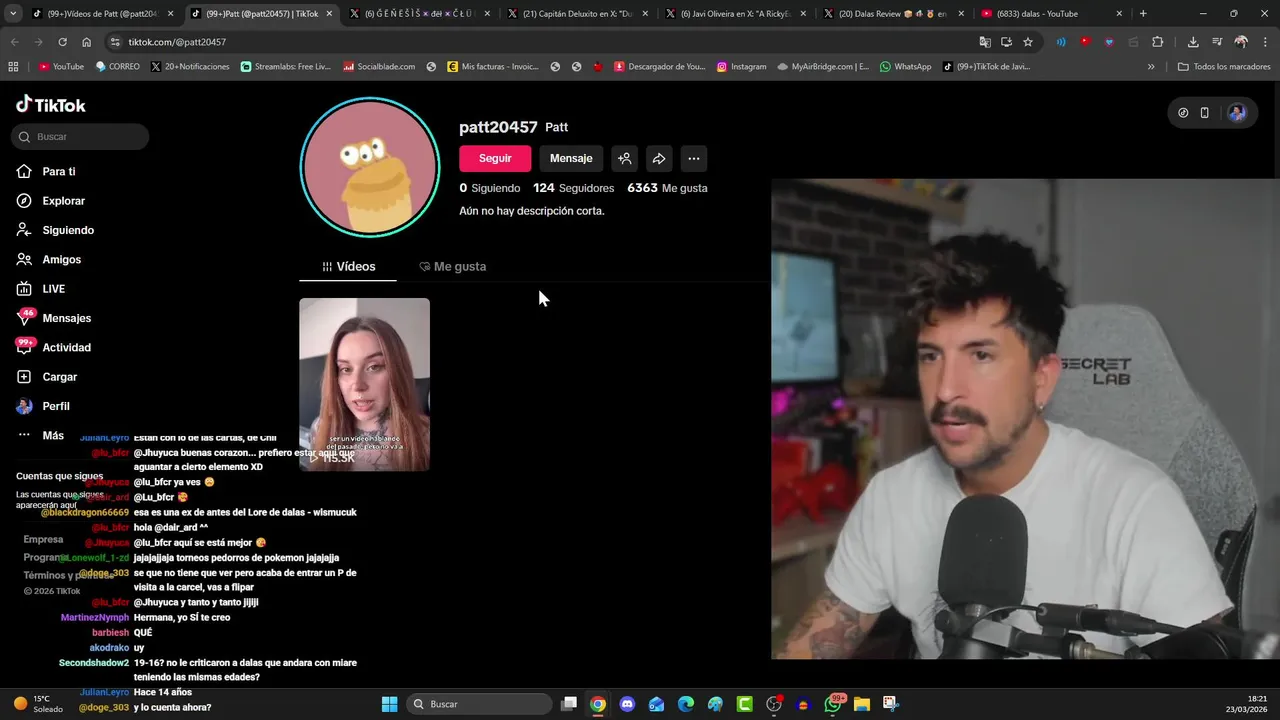Open the weather widget showing 15°C
This screenshot has height=720, width=1280.
coord(37,704)
